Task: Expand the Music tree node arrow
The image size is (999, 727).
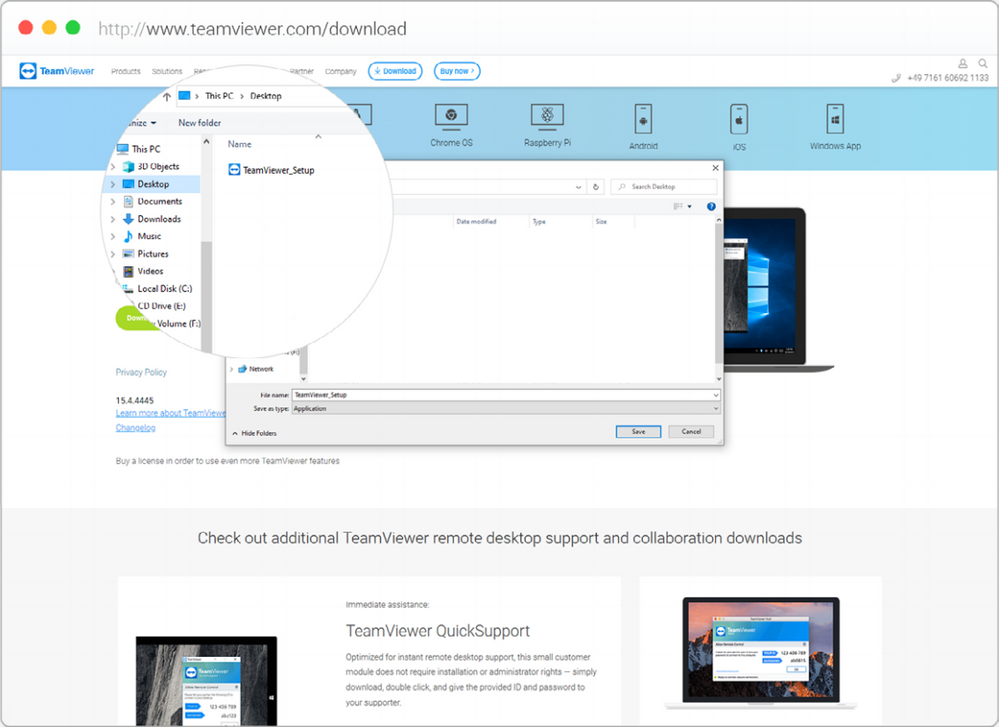Action: (x=113, y=236)
